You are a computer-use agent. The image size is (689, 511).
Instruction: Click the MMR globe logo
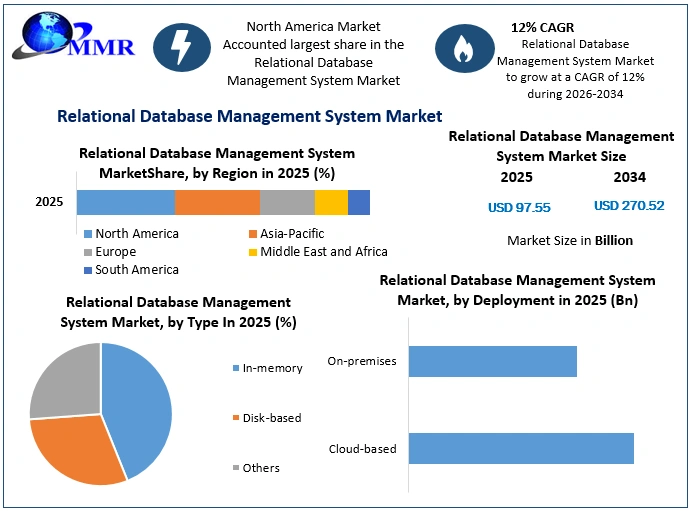(73, 36)
